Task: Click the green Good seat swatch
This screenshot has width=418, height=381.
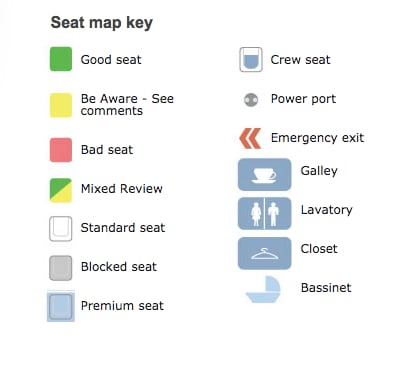Action: coord(61,59)
